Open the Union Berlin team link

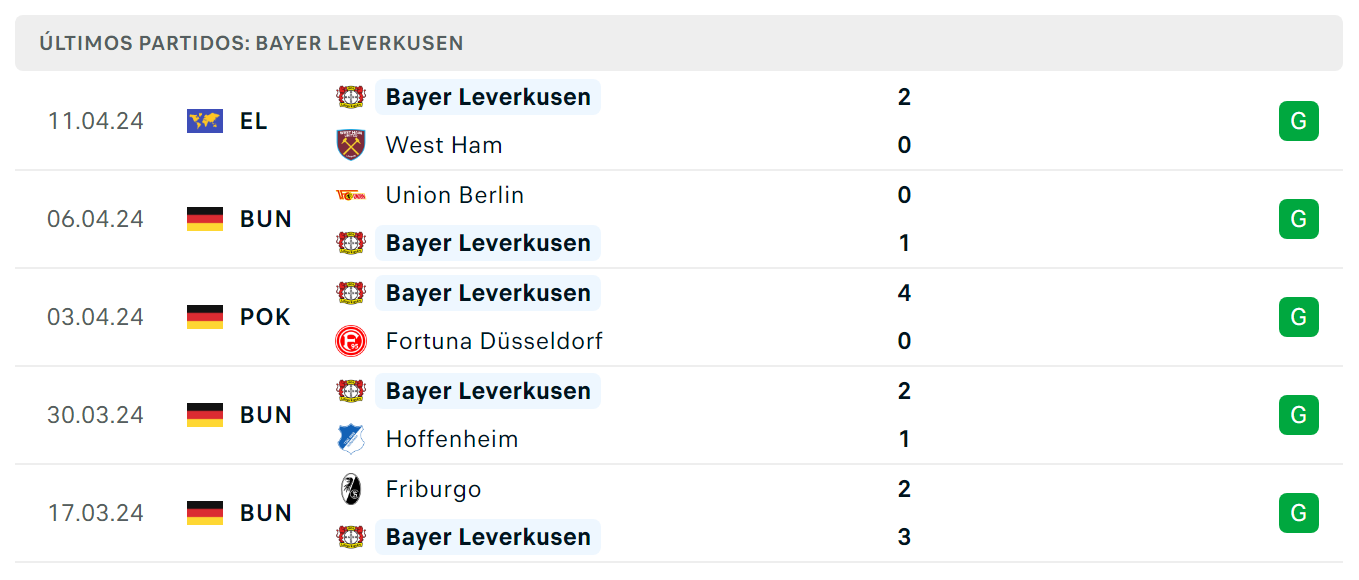(455, 195)
